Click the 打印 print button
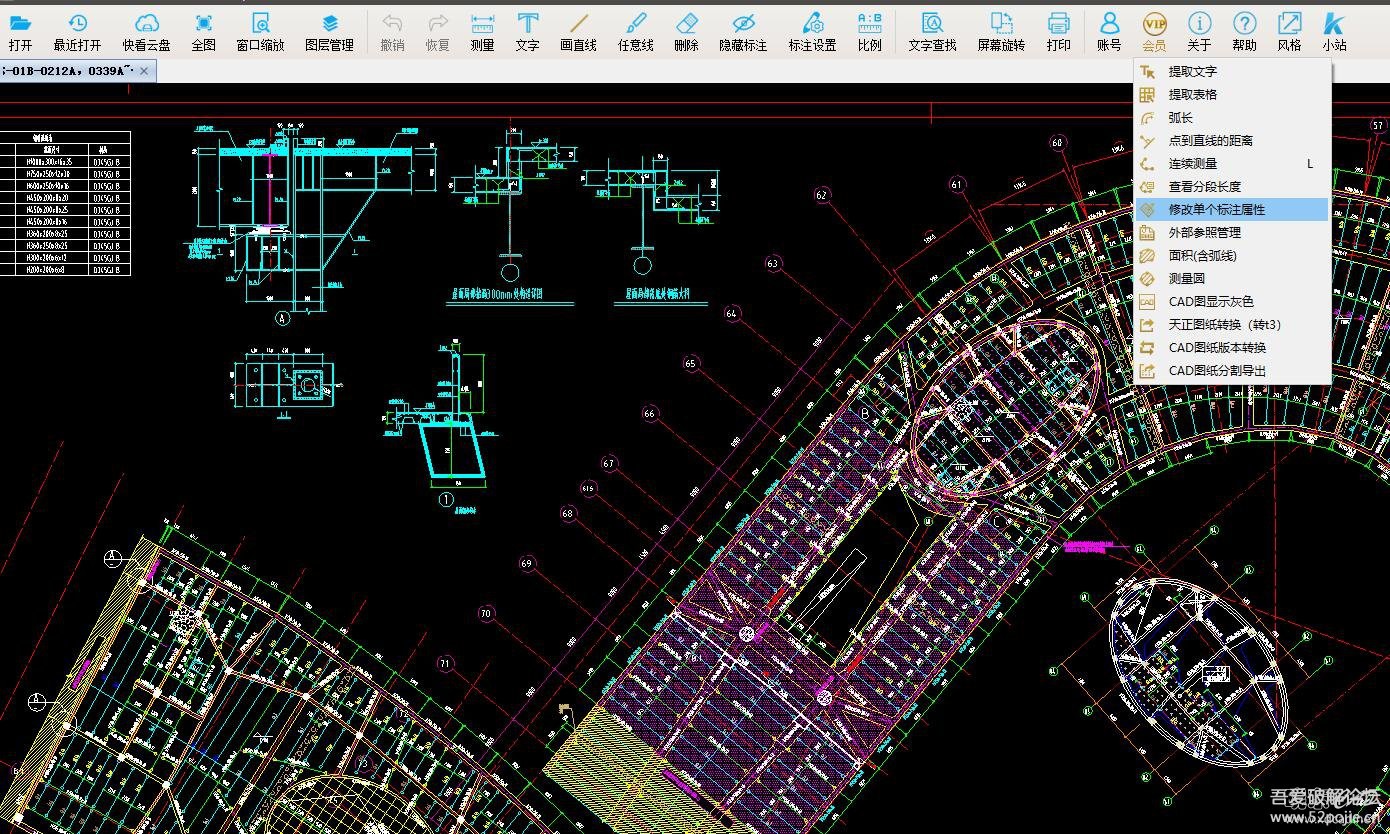 point(1058,31)
